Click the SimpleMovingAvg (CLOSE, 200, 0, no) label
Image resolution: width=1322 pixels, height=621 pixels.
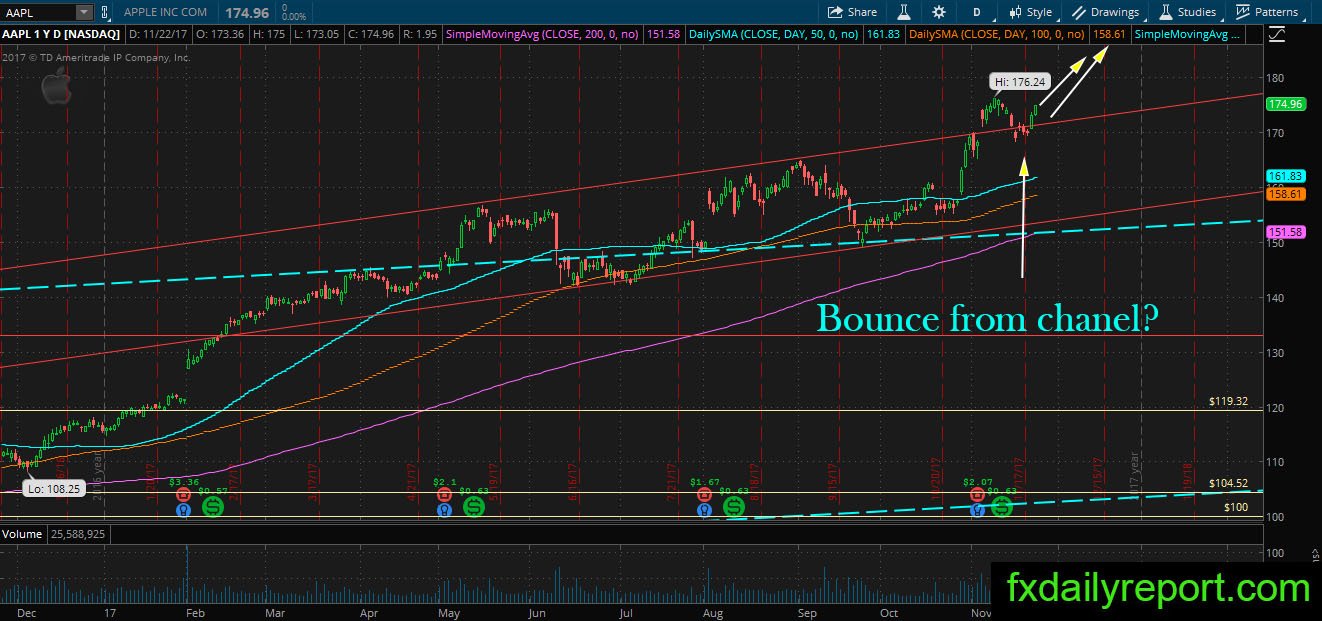point(544,34)
